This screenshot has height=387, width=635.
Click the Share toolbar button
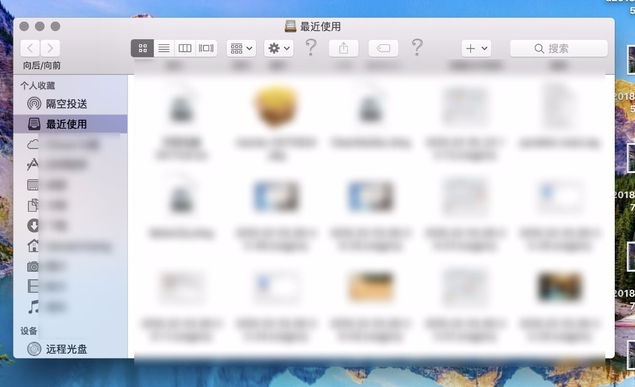(x=343, y=49)
